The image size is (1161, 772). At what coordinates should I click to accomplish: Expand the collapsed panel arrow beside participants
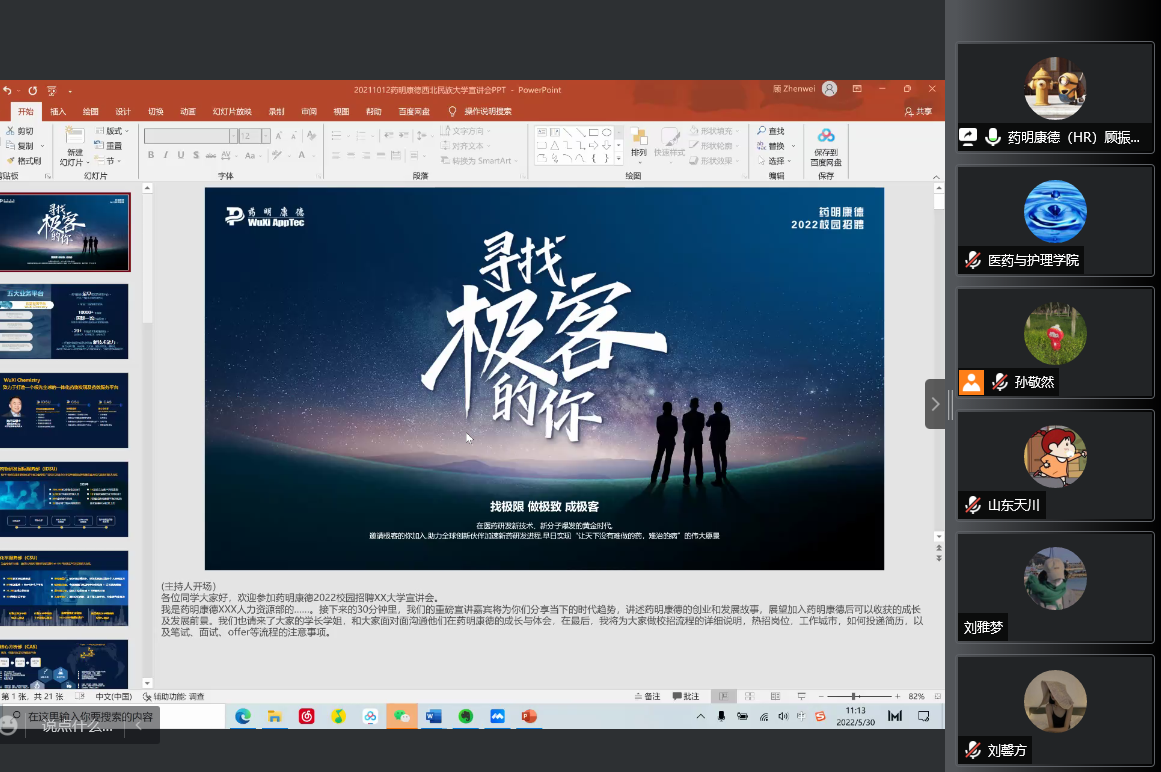935,404
